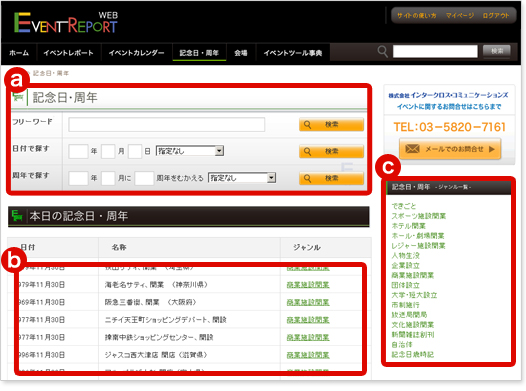Open イベントレポート navigation item
This screenshot has width=526, height=391.
(x=68, y=53)
